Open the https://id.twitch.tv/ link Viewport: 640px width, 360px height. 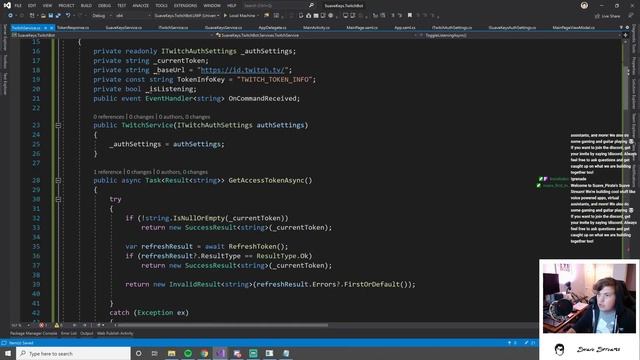point(242,70)
